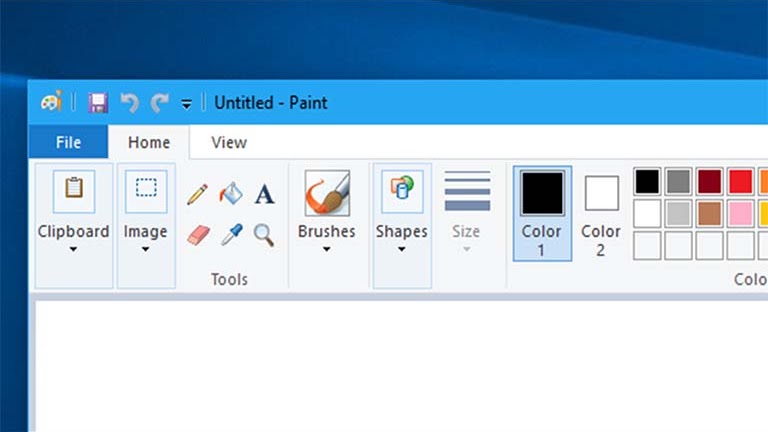Select the Magnifier tool
The width and height of the screenshot is (768, 432).
click(x=264, y=235)
